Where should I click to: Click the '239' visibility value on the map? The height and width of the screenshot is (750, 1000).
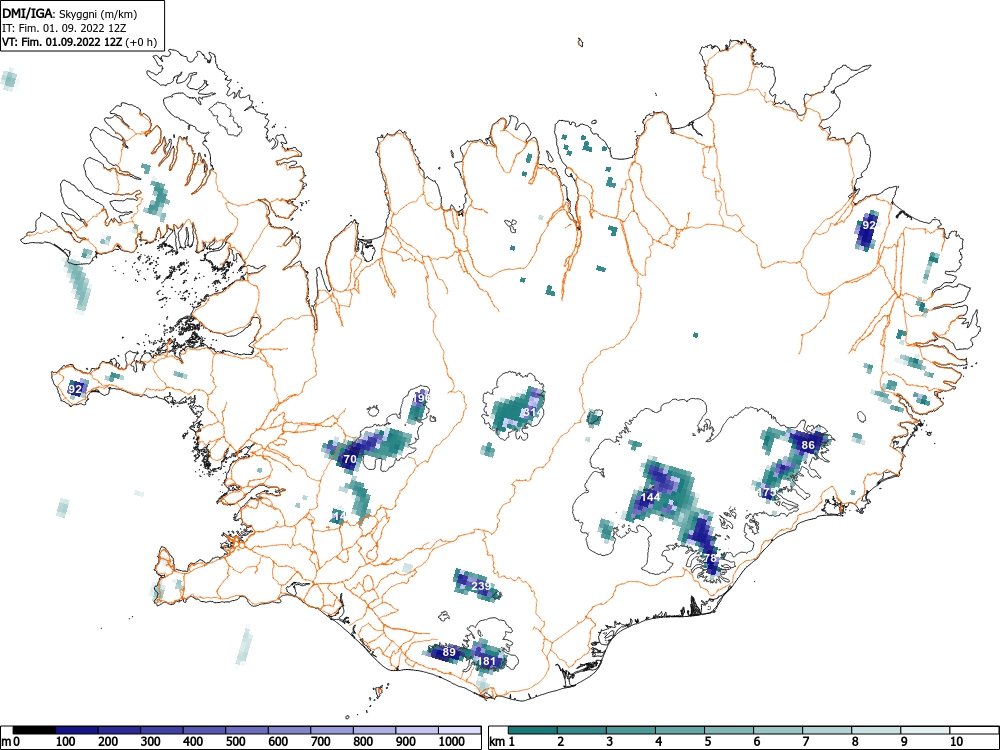click(x=481, y=585)
